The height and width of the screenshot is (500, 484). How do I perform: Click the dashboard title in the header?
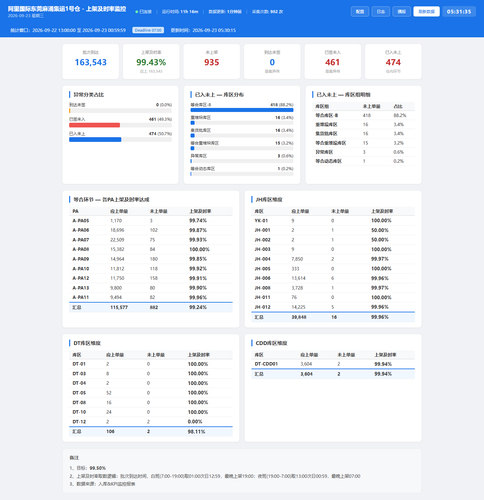pyautogui.click(x=67, y=9)
